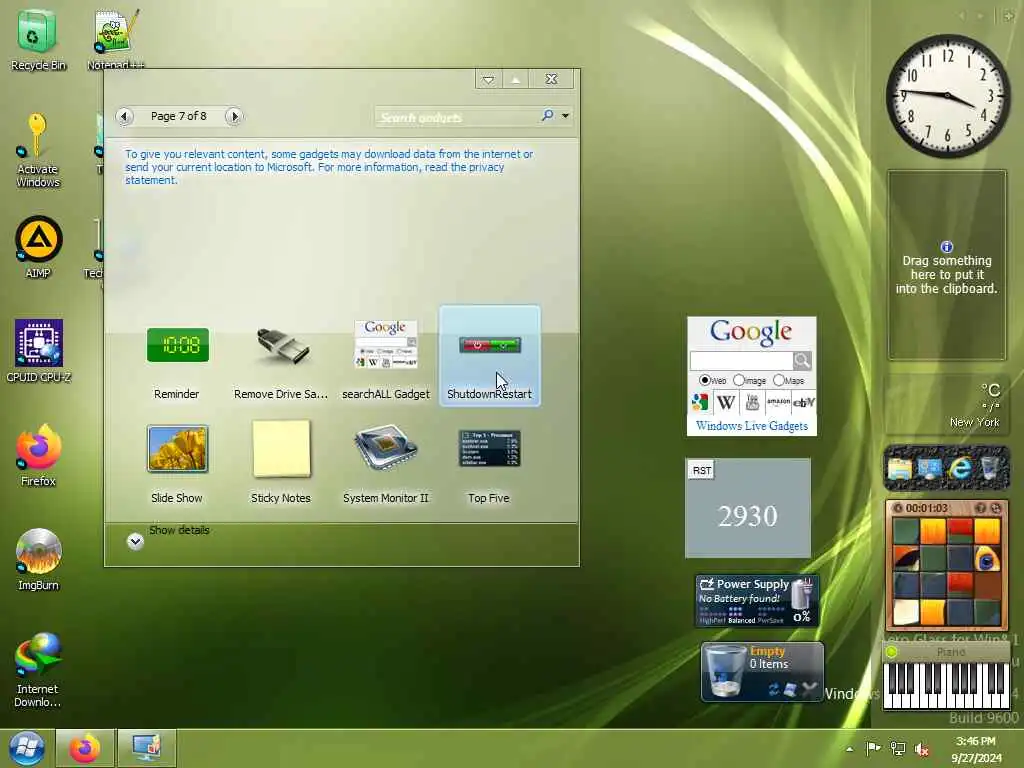
Task: Open recycle bin in launcher gadget
Action: point(990,469)
